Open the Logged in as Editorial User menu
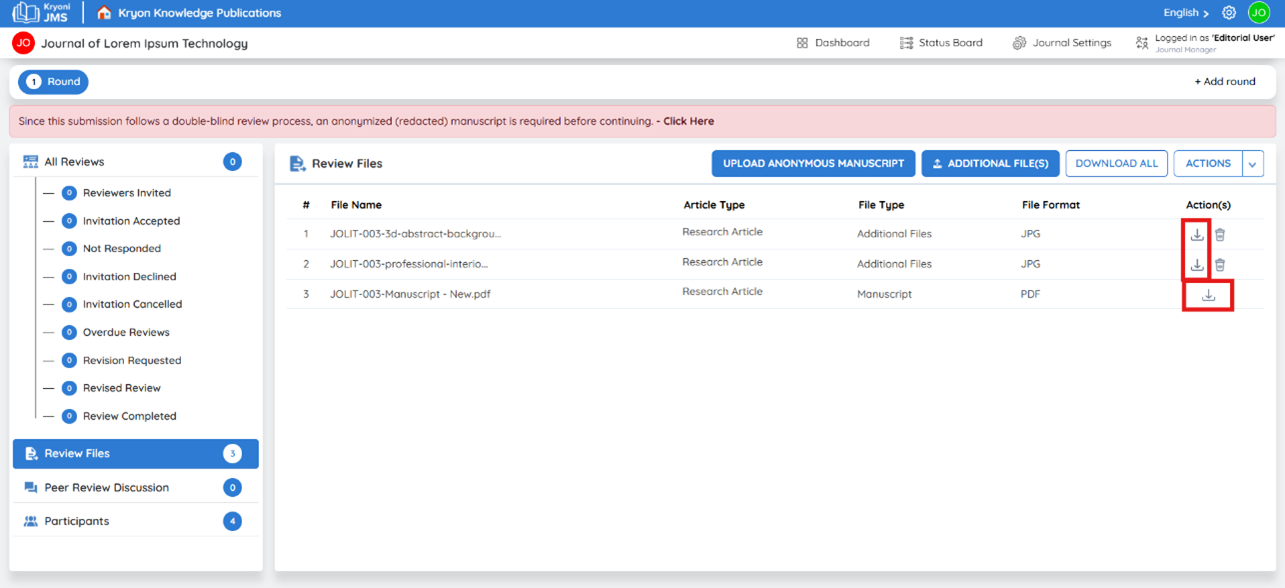The height and width of the screenshot is (588, 1285). [x=1205, y=43]
